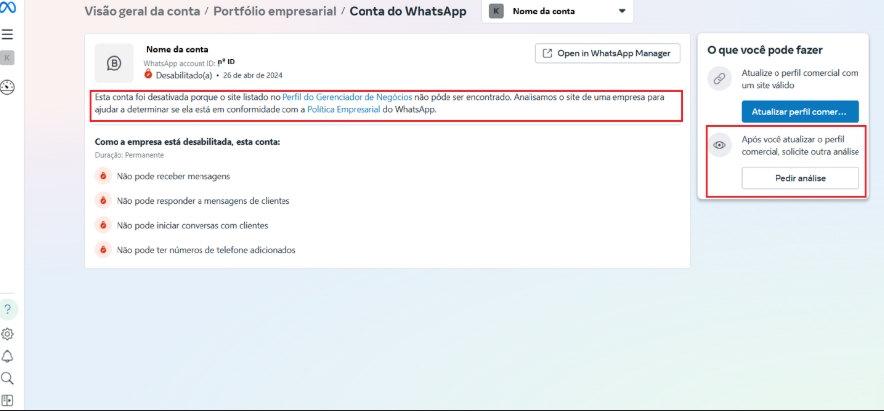Image resolution: width=884 pixels, height=411 pixels.
Task: Open the Perfil do Gerenciador de Negócios link
Action: point(347,97)
